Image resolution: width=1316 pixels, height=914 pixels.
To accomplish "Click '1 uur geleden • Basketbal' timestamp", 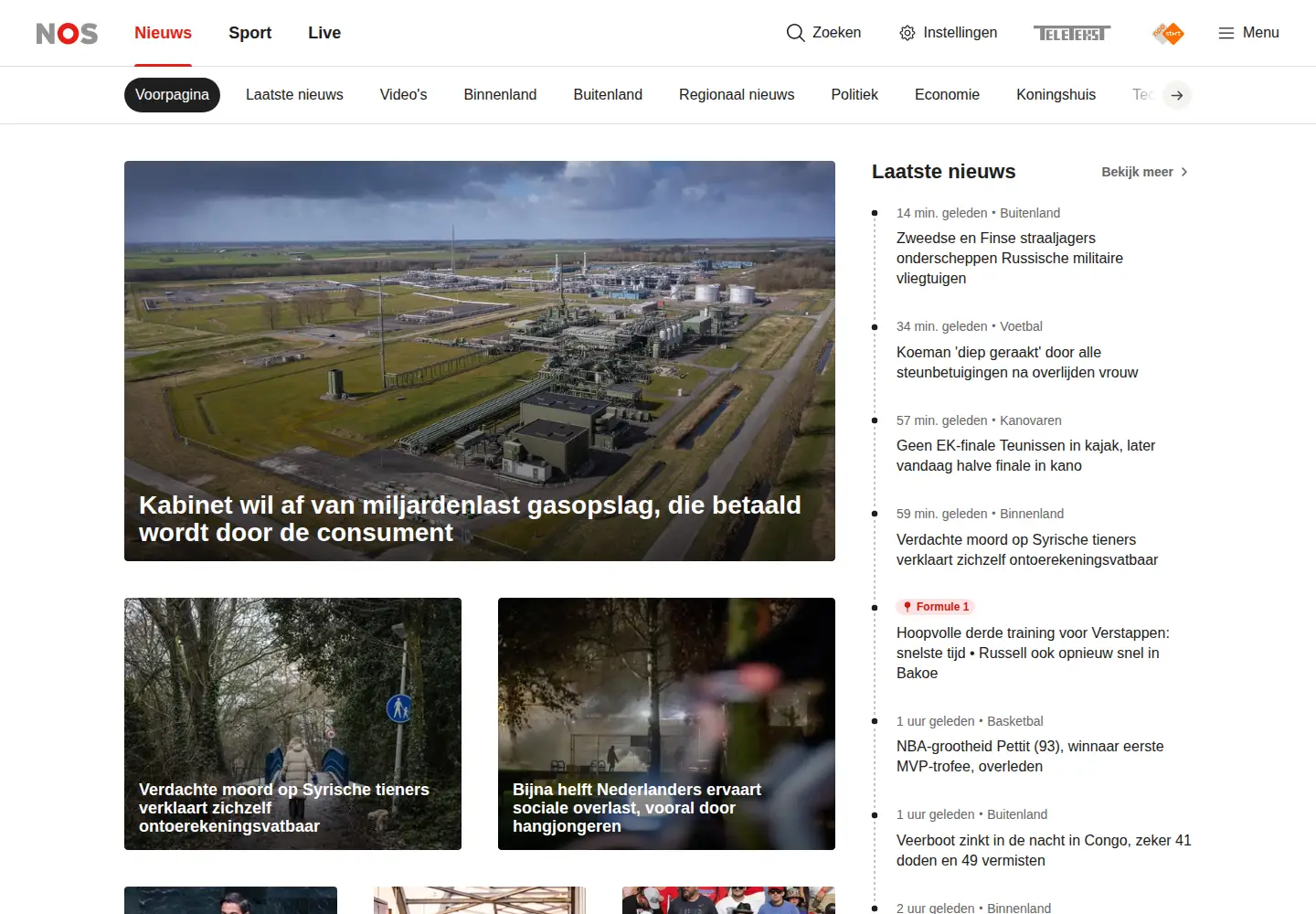I will click(970, 721).
